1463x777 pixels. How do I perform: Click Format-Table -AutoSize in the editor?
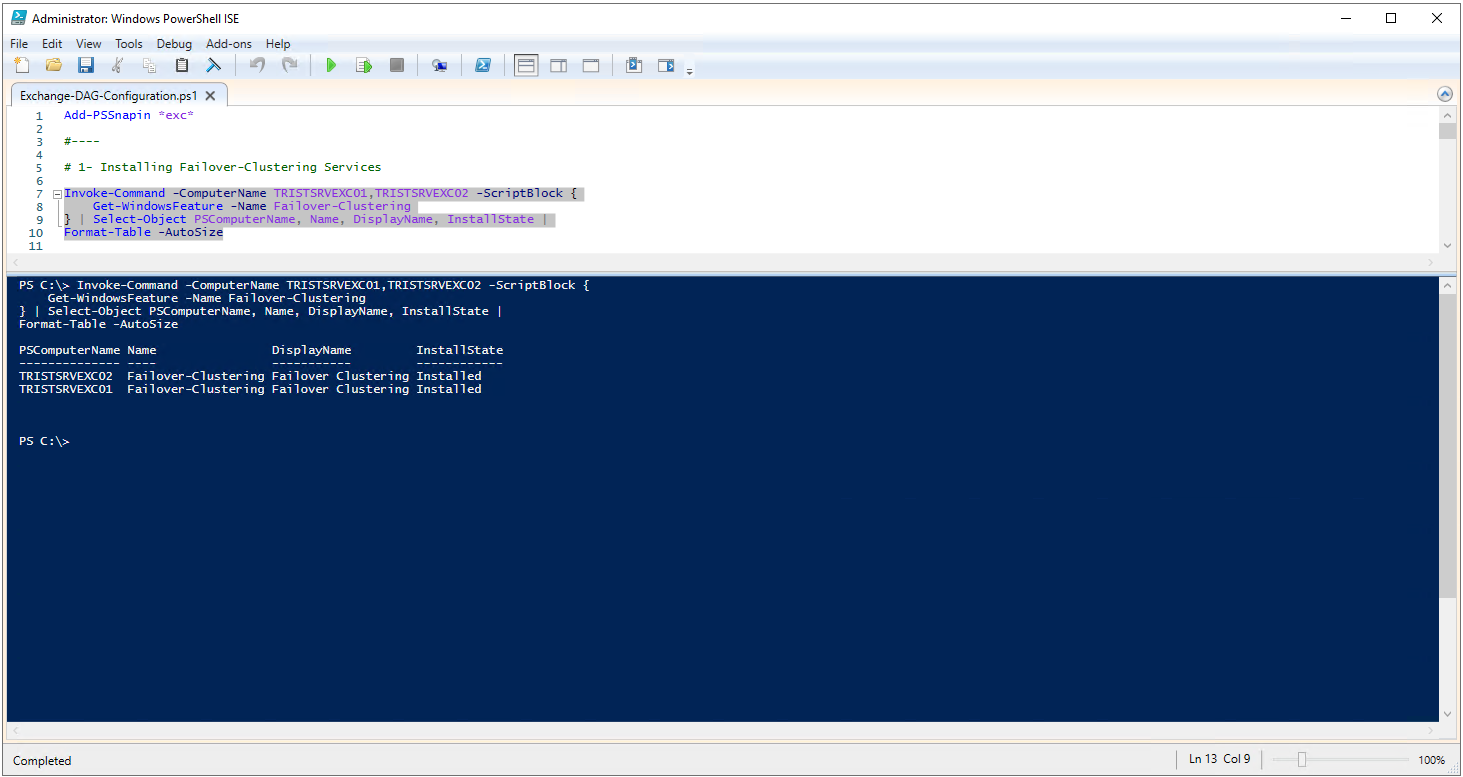coord(143,232)
